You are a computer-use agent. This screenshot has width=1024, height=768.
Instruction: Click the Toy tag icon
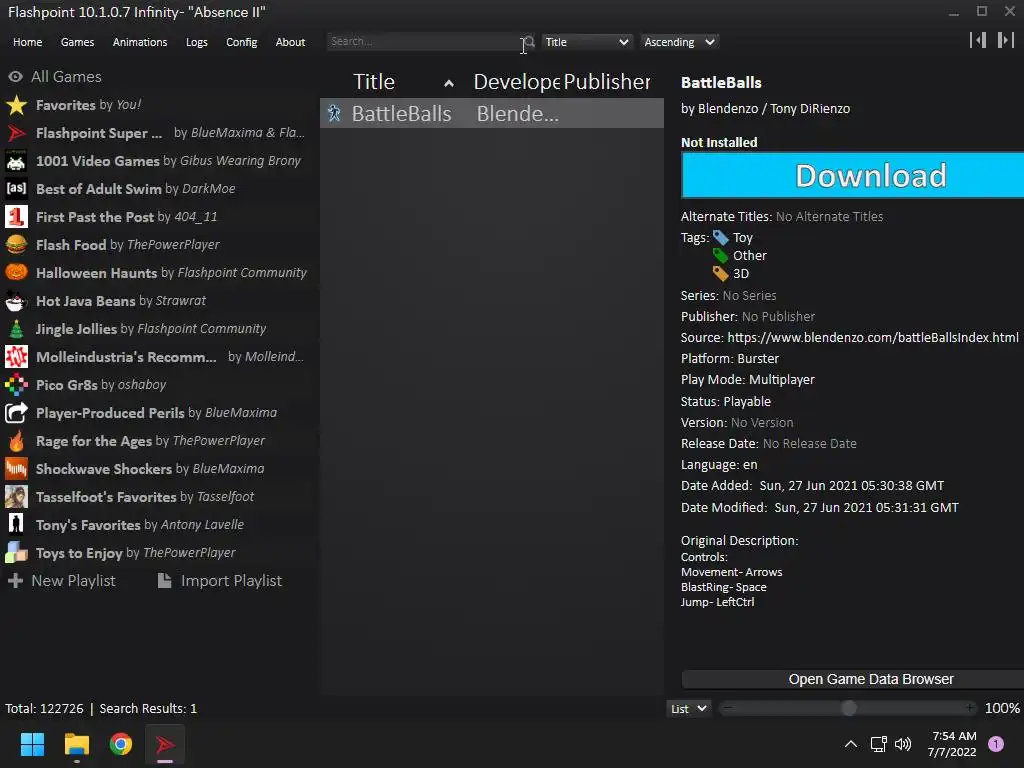(720, 238)
